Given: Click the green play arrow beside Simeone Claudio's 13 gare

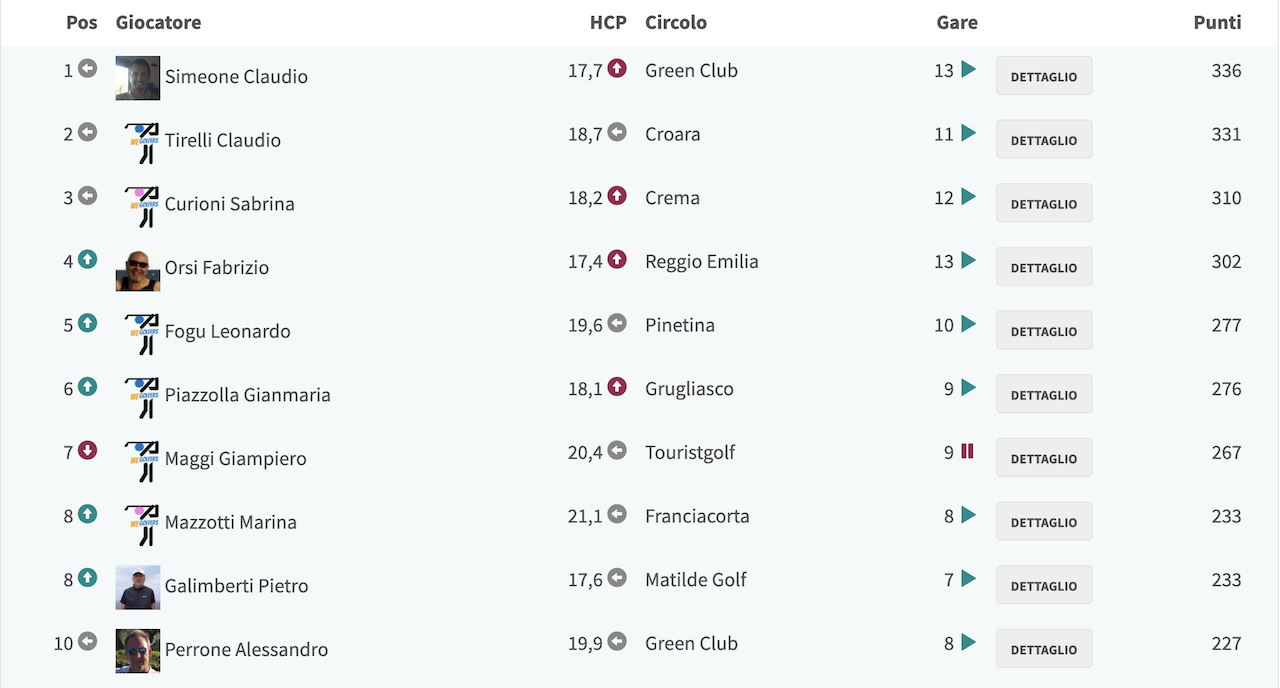Looking at the screenshot, I should pyautogui.click(x=968, y=69).
